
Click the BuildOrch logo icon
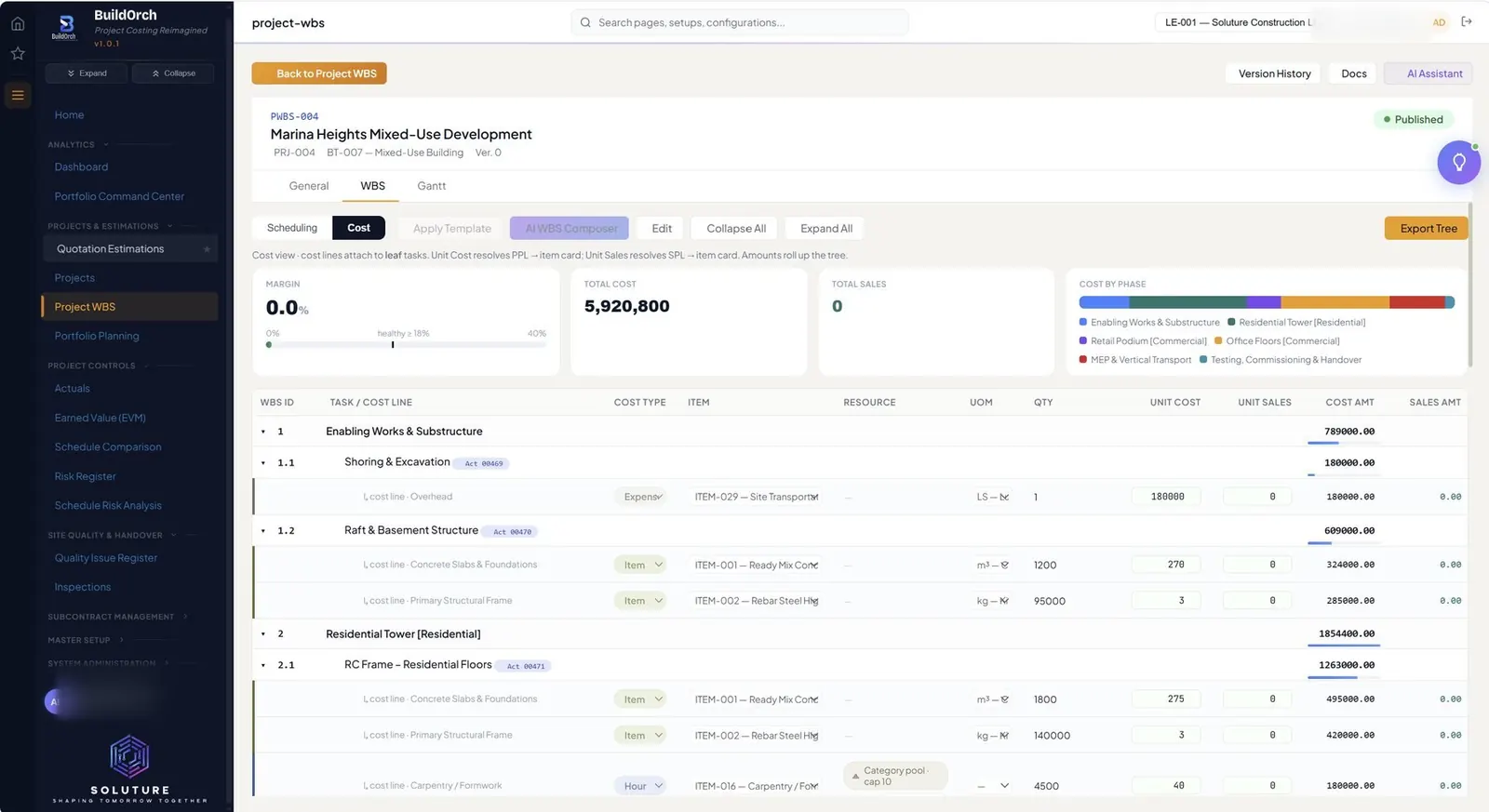click(x=65, y=25)
